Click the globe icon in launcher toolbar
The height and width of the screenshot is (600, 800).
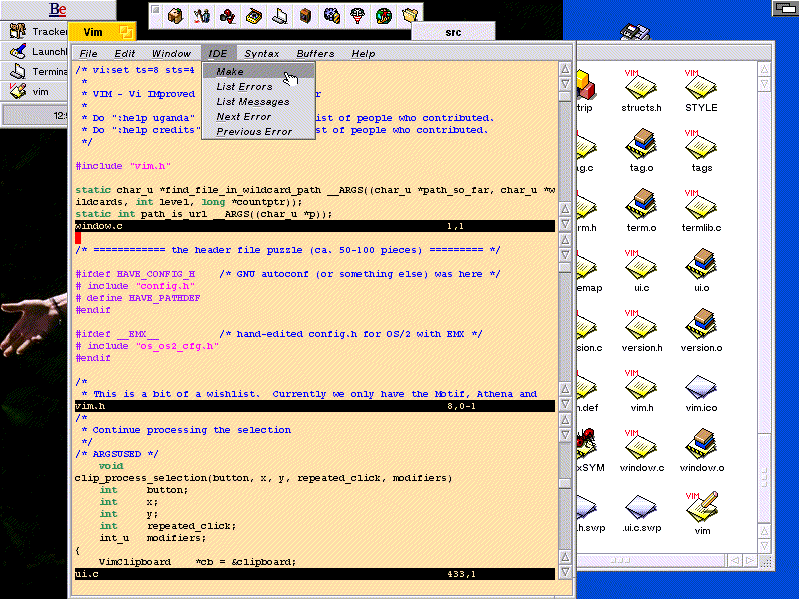click(x=384, y=16)
